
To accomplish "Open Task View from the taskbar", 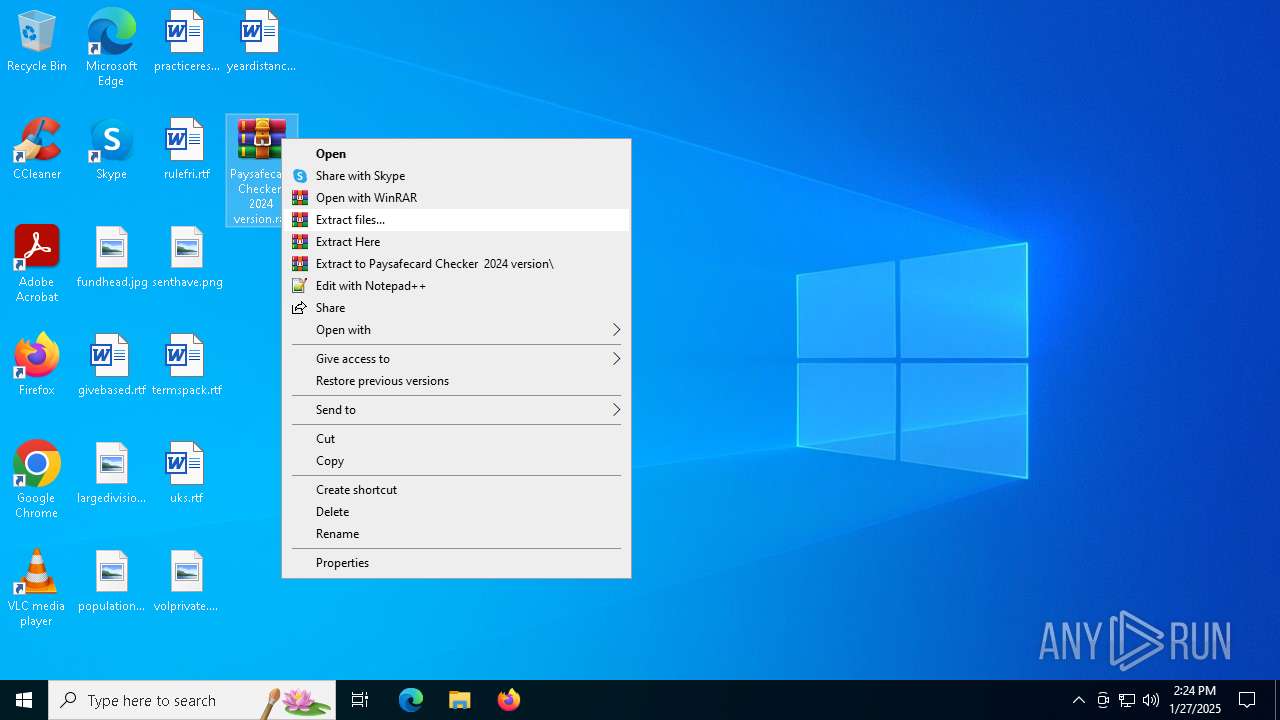I will (x=360, y=700).
